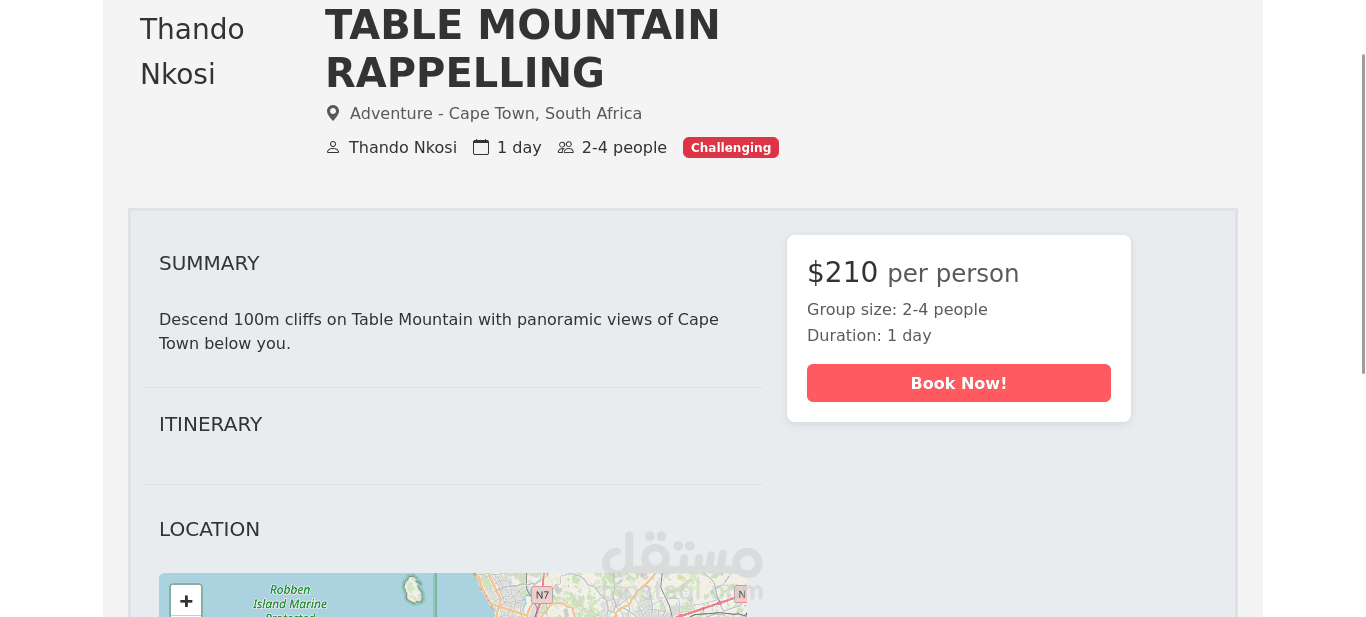Viewport: 1366px width, 617px height.
Task: Click the LOCATION section heading
Action: click(x=209, y=529)
